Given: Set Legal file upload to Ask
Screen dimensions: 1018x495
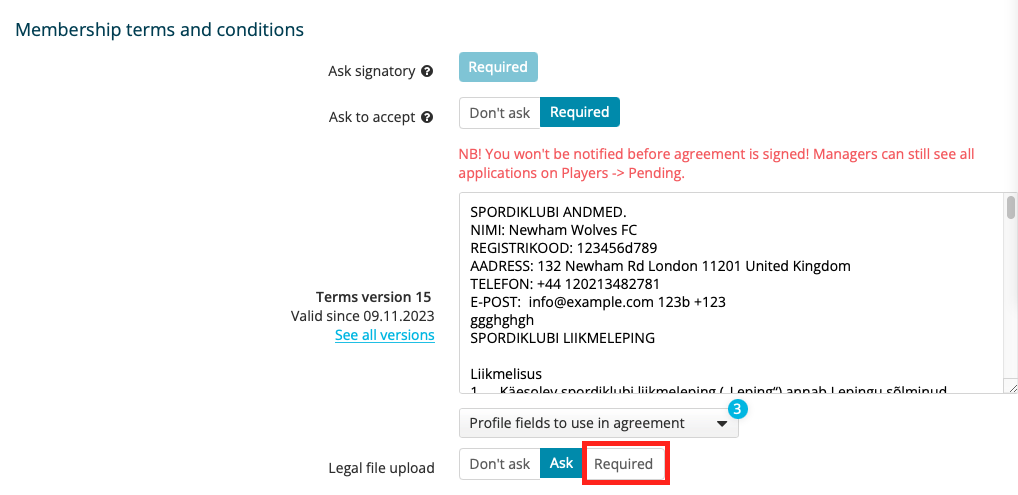Looking at the screenshot, I should (x=561, y=464).
